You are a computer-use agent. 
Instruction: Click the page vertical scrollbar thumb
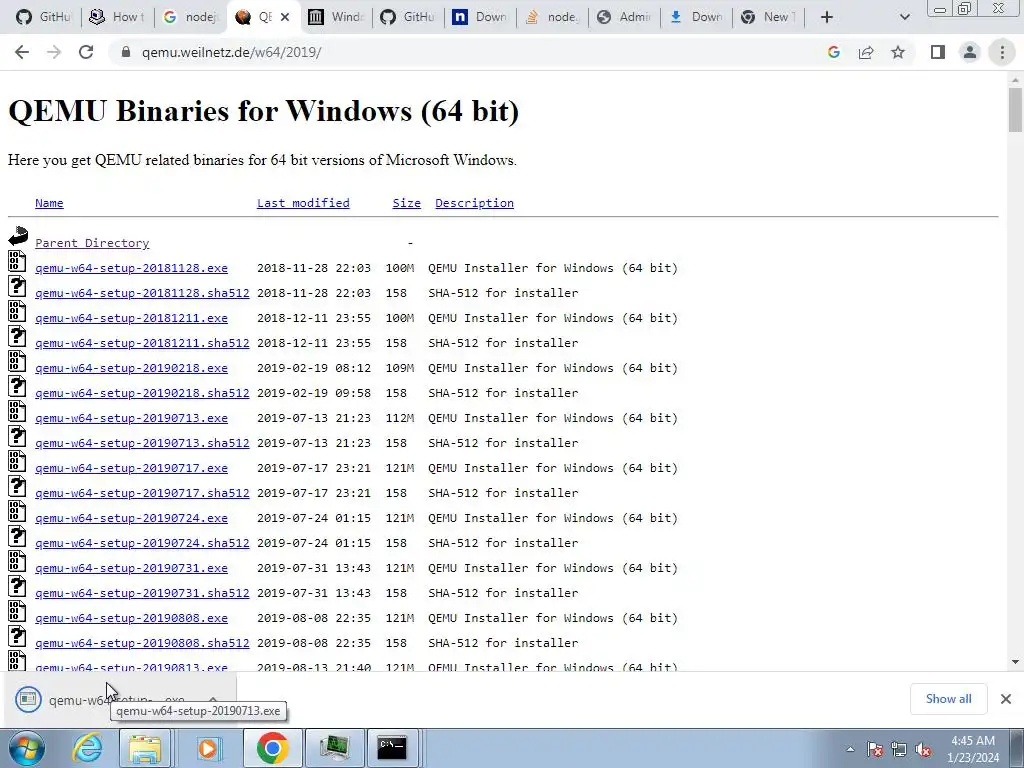click(x=1015, y=110)
